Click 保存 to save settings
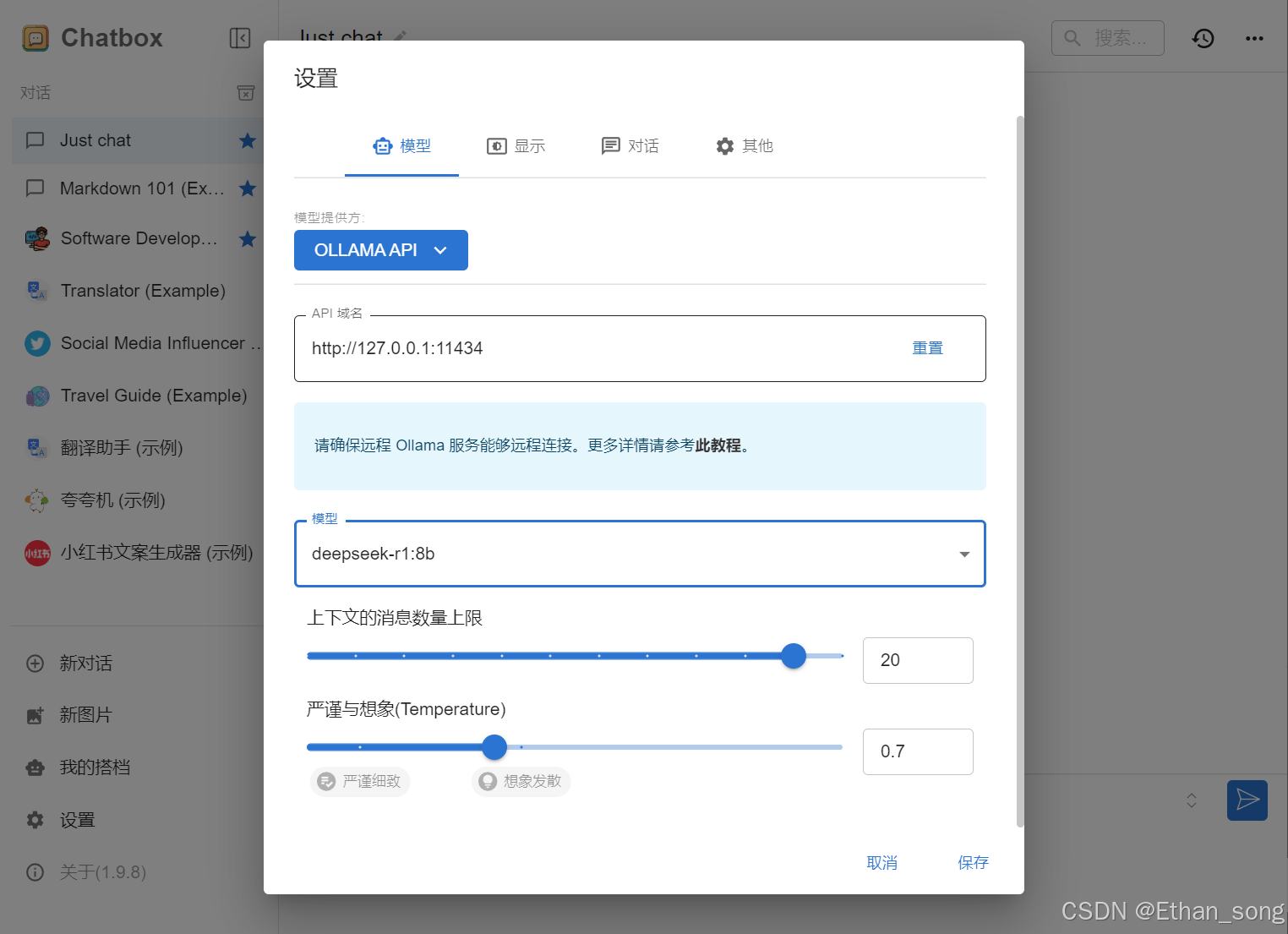 [x=973, y=863]
